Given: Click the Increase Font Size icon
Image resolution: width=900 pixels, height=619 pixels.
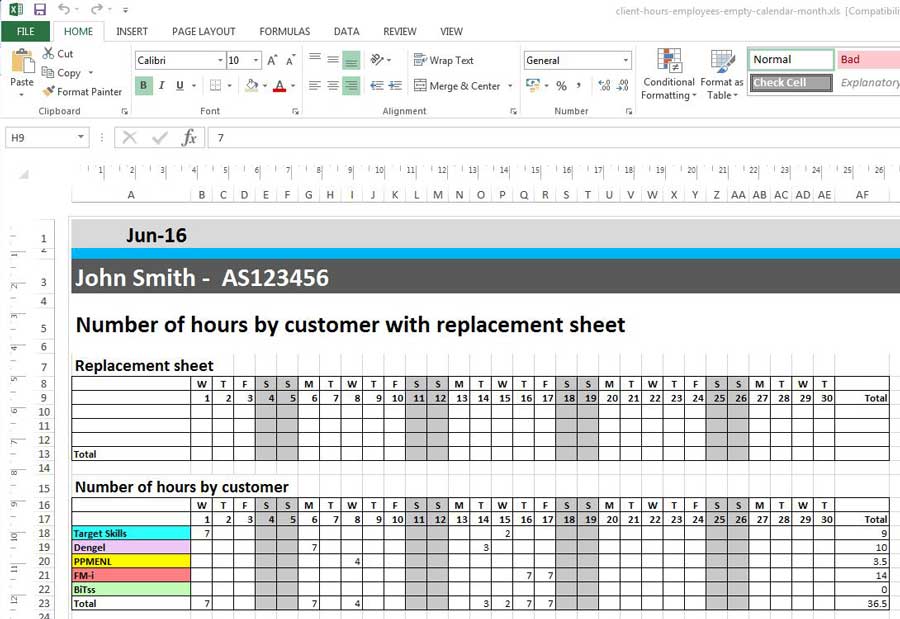Looking at the screenshot, I should [272, 61].
